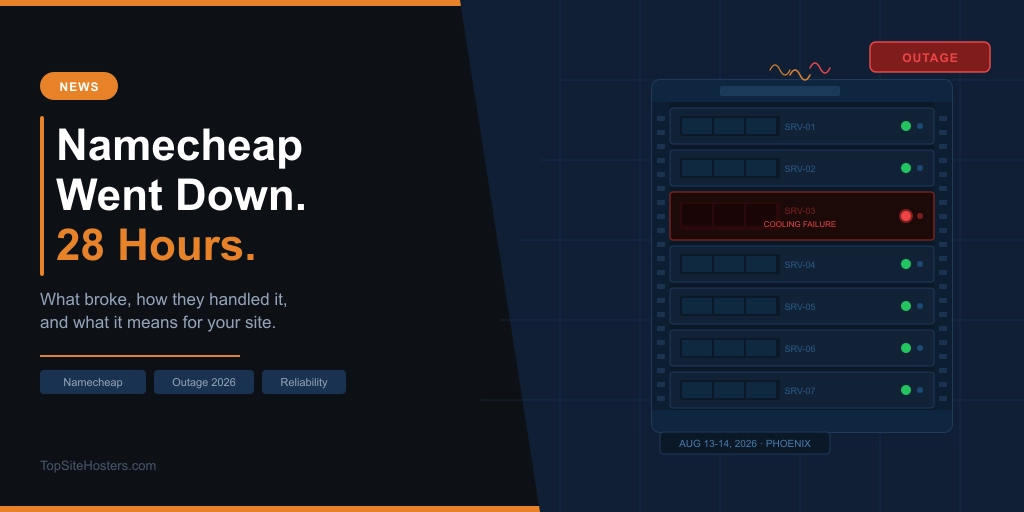Open the TopSiteHosters.com link
1024x512 pixels.
point(98,466)
